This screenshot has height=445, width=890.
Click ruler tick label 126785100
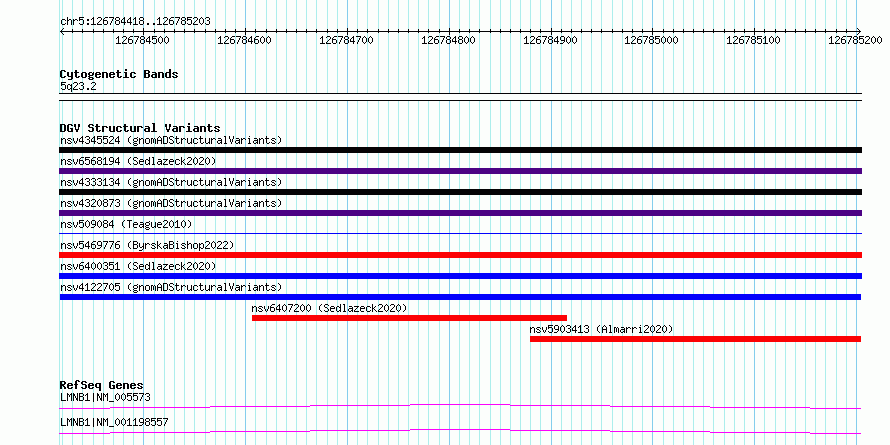[x=753, y=40]
